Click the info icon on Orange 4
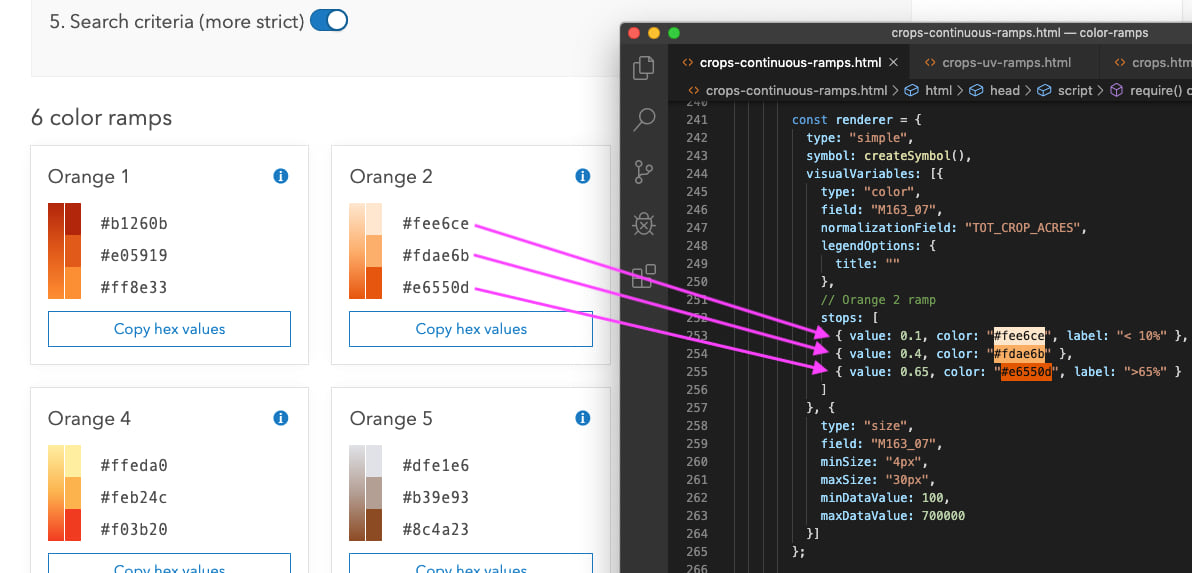 pyautogui.click(x=281, y=418)
